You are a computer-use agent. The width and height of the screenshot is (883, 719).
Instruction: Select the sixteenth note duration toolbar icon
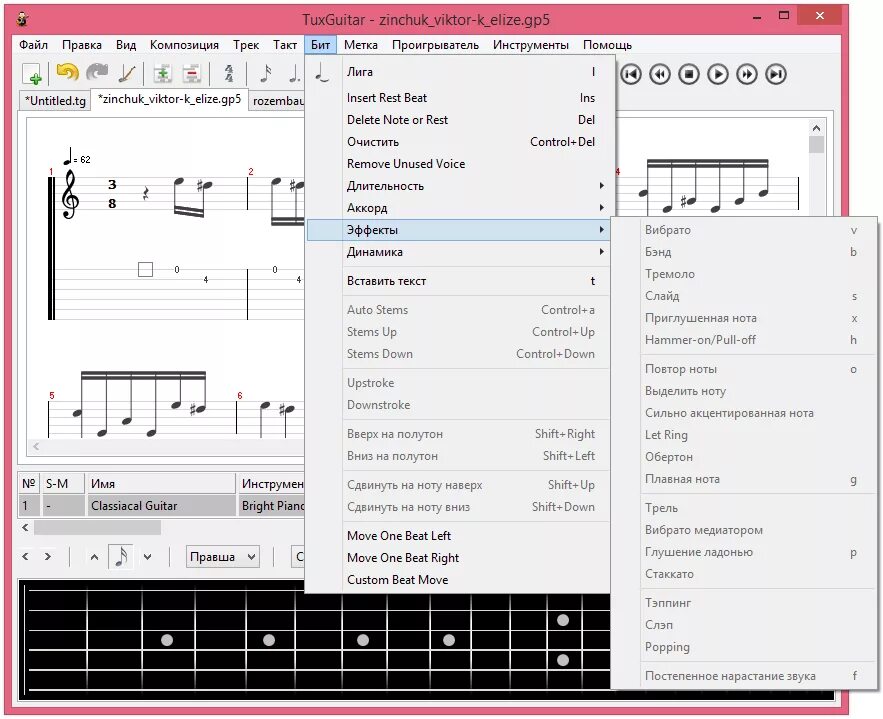pos(265,74)
